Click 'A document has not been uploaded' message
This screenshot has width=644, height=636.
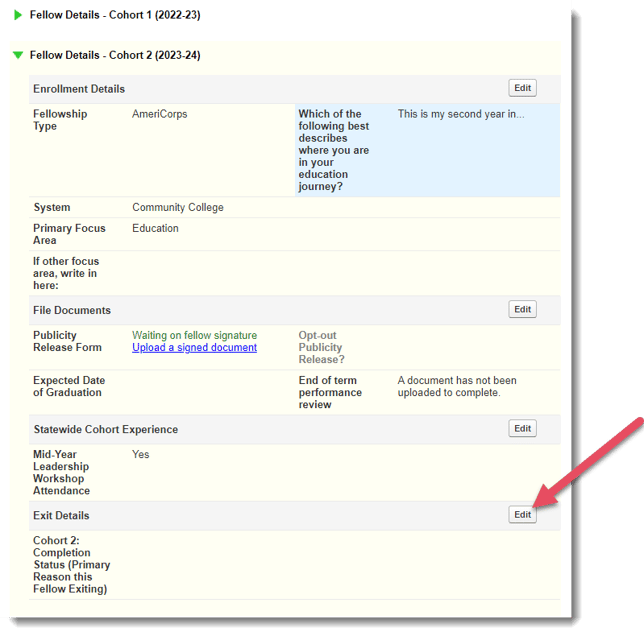[456, 386]
